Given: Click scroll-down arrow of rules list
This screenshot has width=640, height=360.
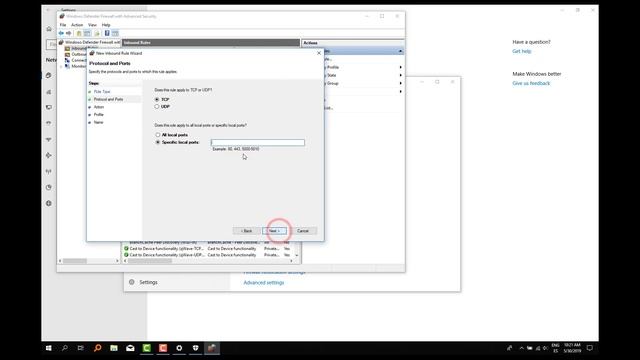Looking at the screenshot, I should 297,255.
